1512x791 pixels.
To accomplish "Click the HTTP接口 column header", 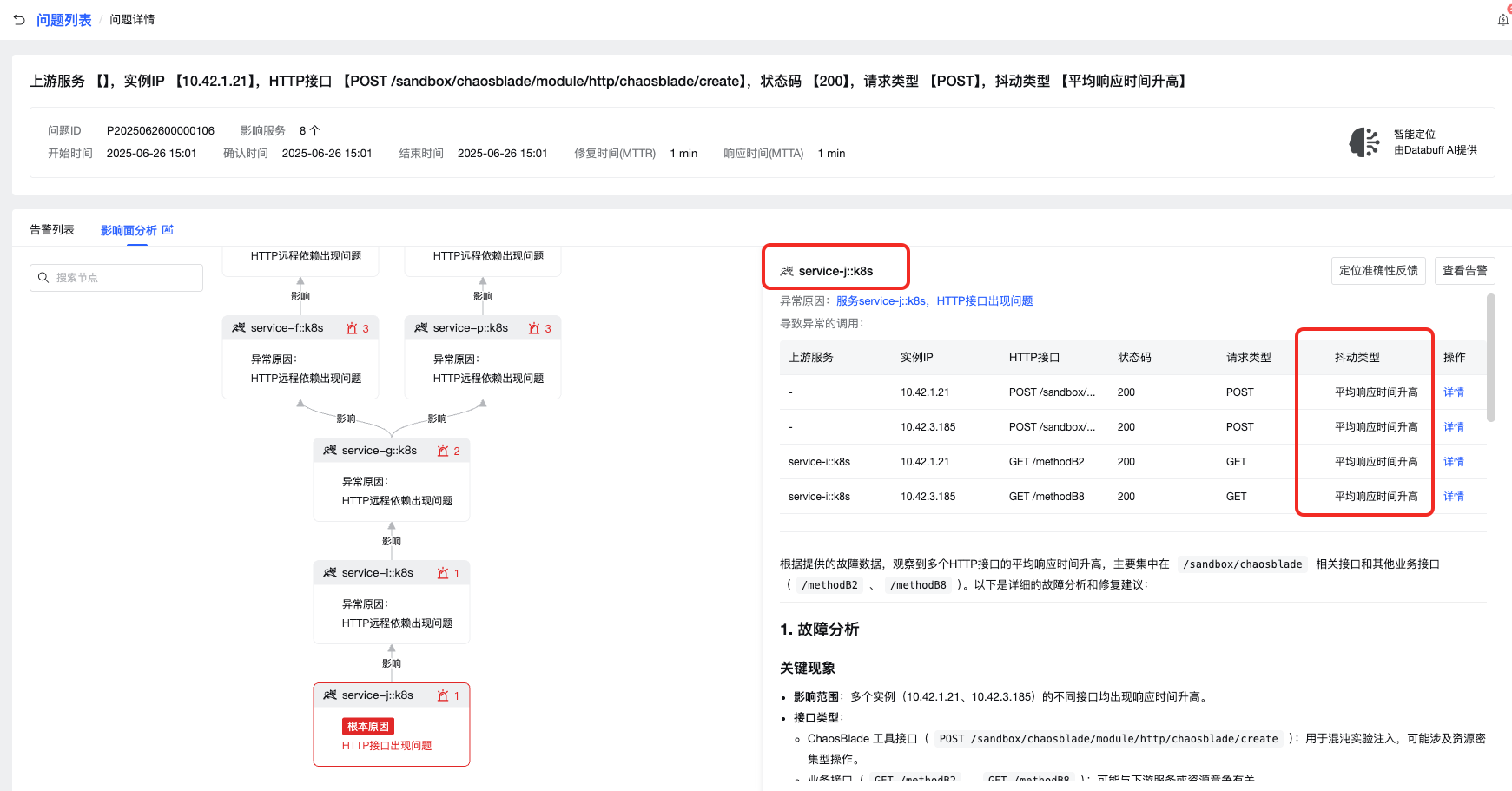I will 1034,358.
